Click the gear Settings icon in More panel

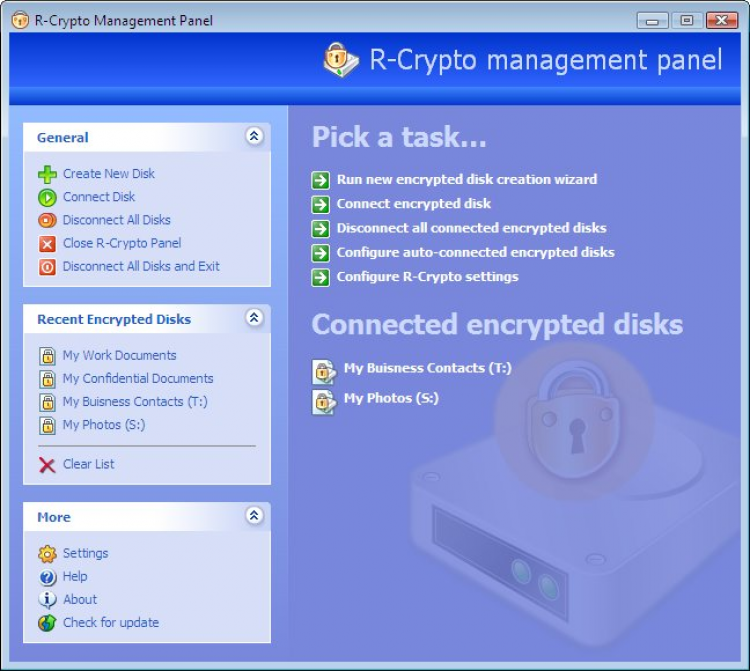[x=47, y=554]
